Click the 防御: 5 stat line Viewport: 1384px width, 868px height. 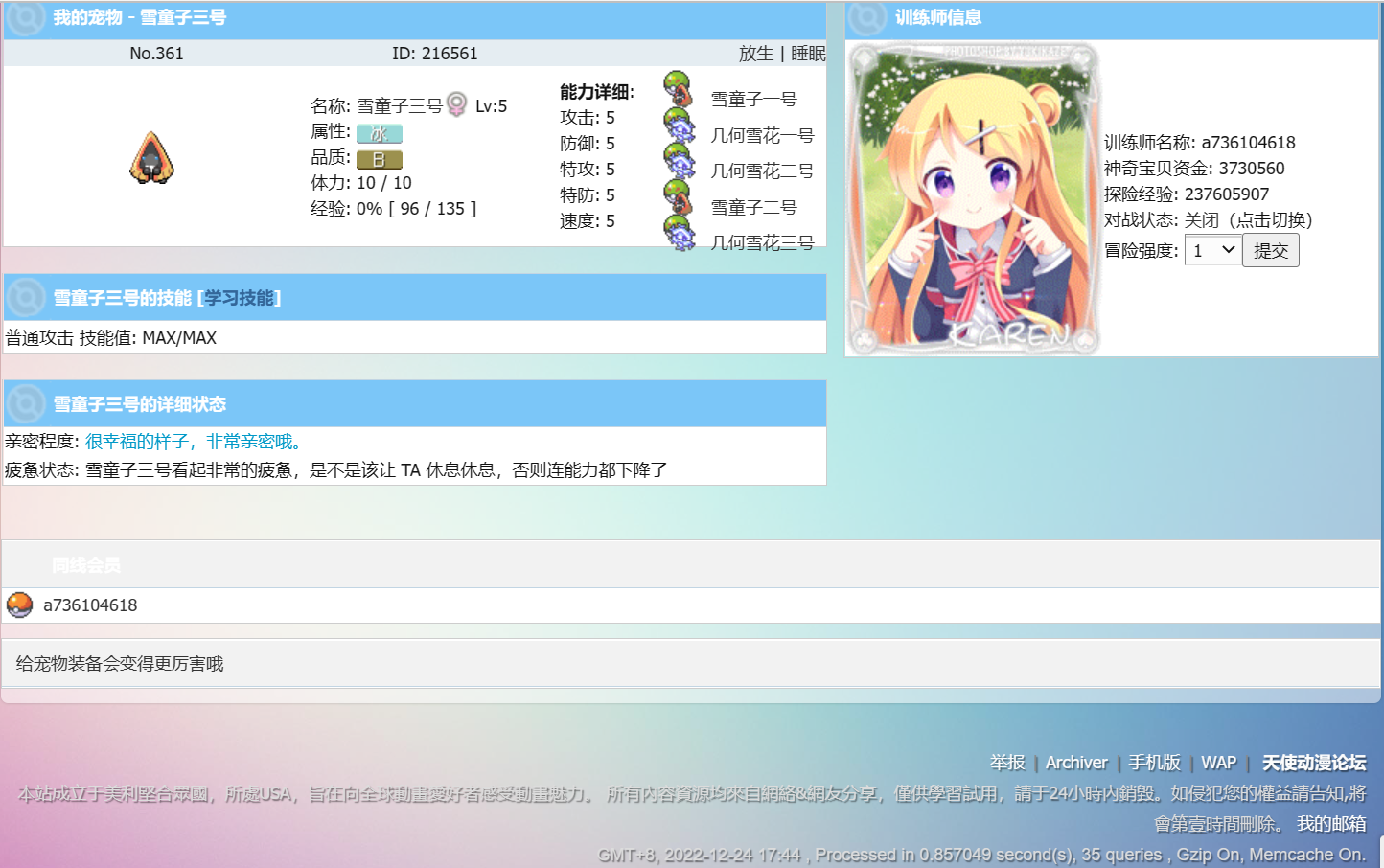588,143
